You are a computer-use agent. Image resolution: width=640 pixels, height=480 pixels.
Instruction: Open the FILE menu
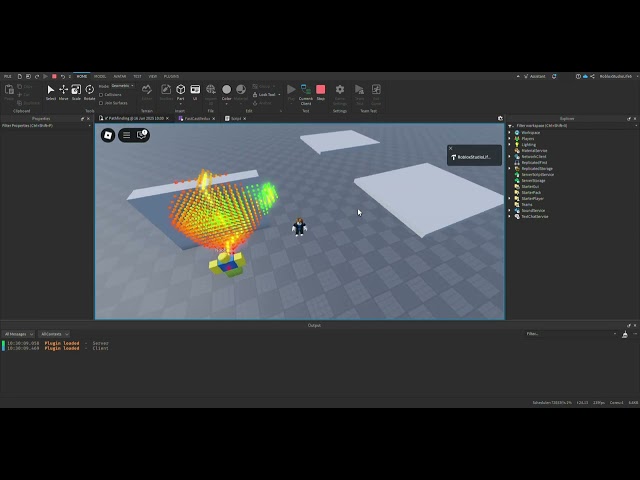(x=8, y=76)
